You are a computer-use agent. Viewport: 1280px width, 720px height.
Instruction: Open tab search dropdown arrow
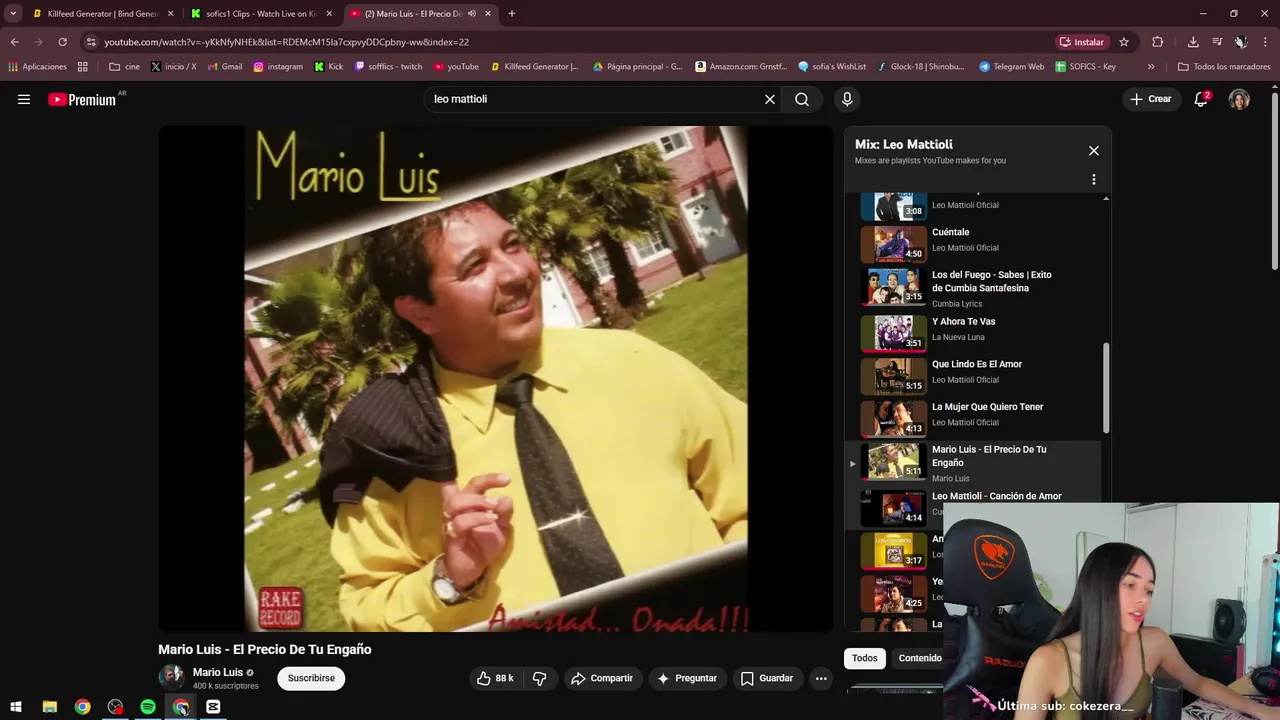(13, 14)
